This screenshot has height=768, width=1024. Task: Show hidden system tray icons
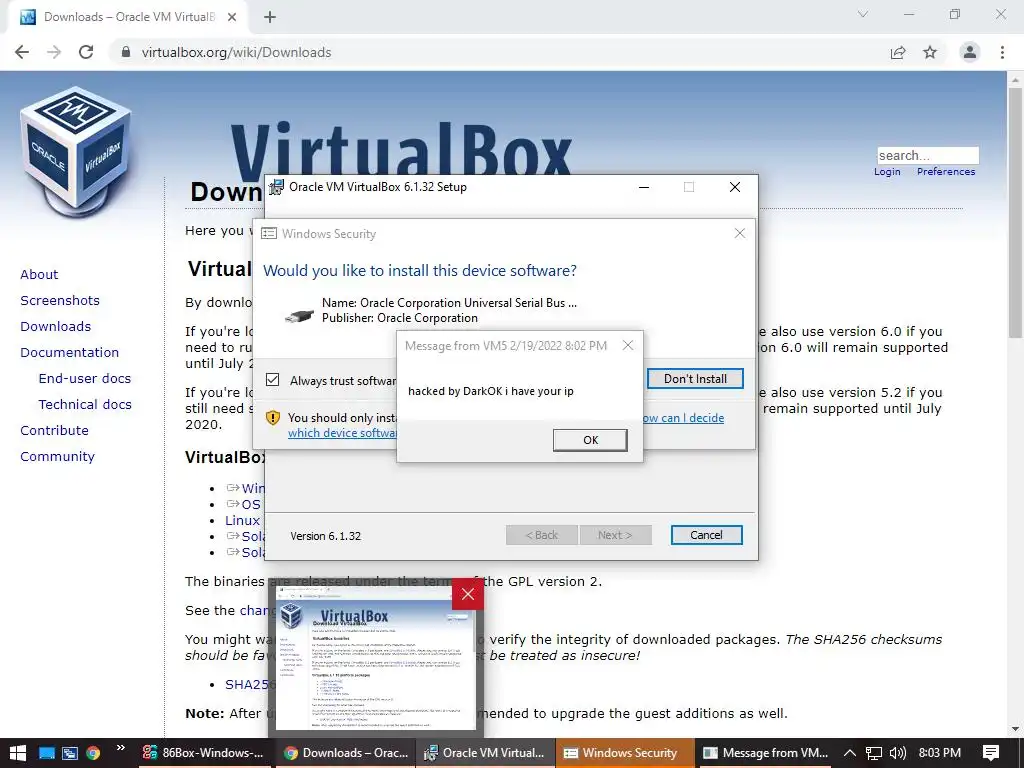tap(850, 753)
